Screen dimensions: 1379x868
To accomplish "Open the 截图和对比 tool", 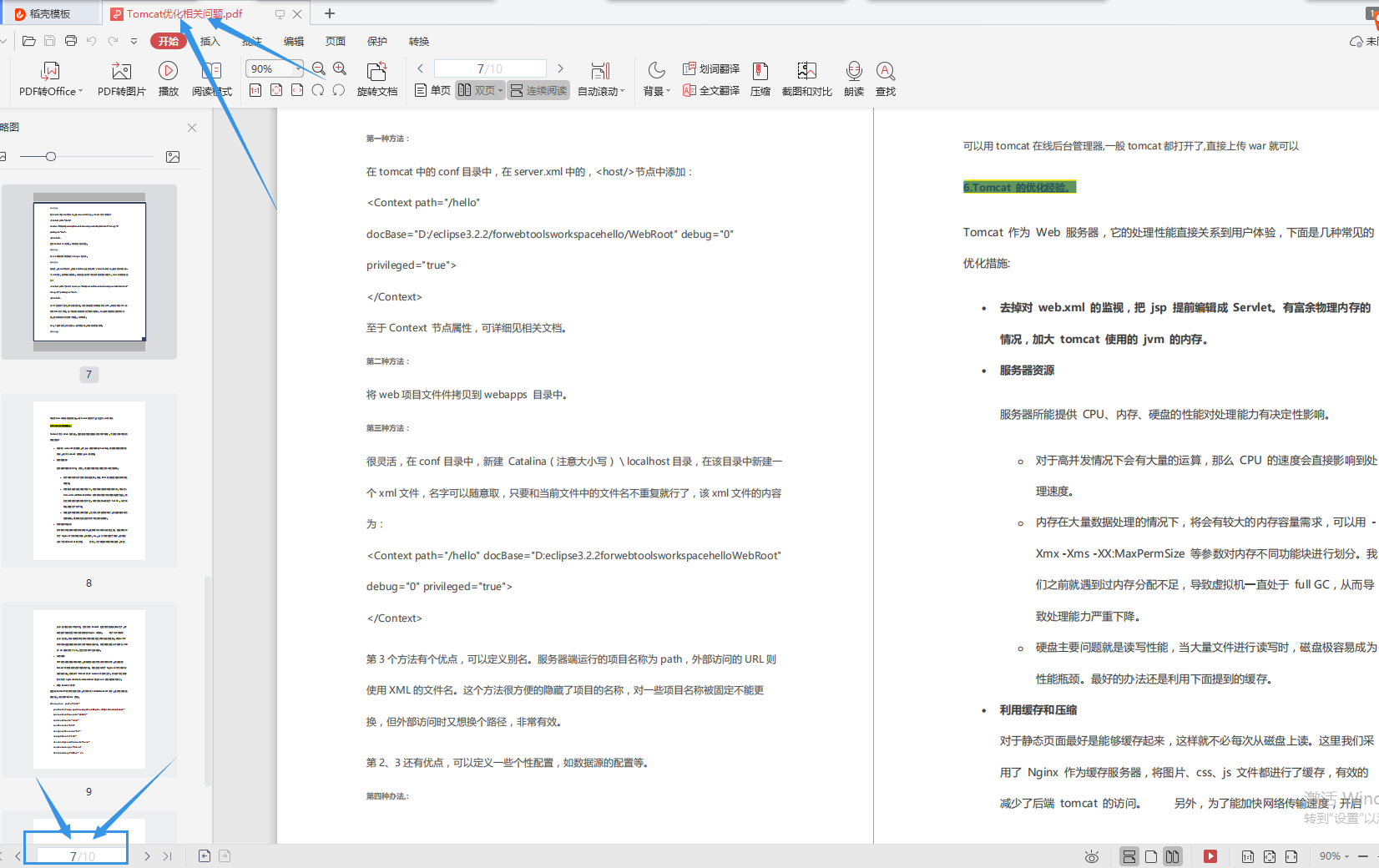I will (x=806, y=79).
